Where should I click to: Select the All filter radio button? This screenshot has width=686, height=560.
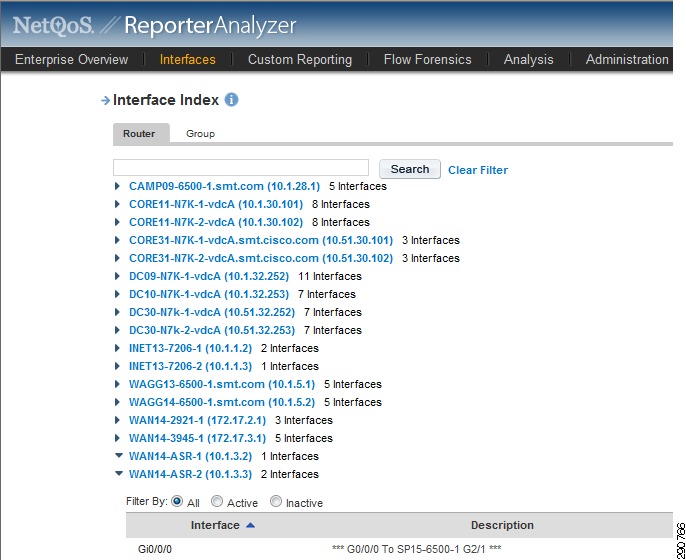tap(177, 501)
